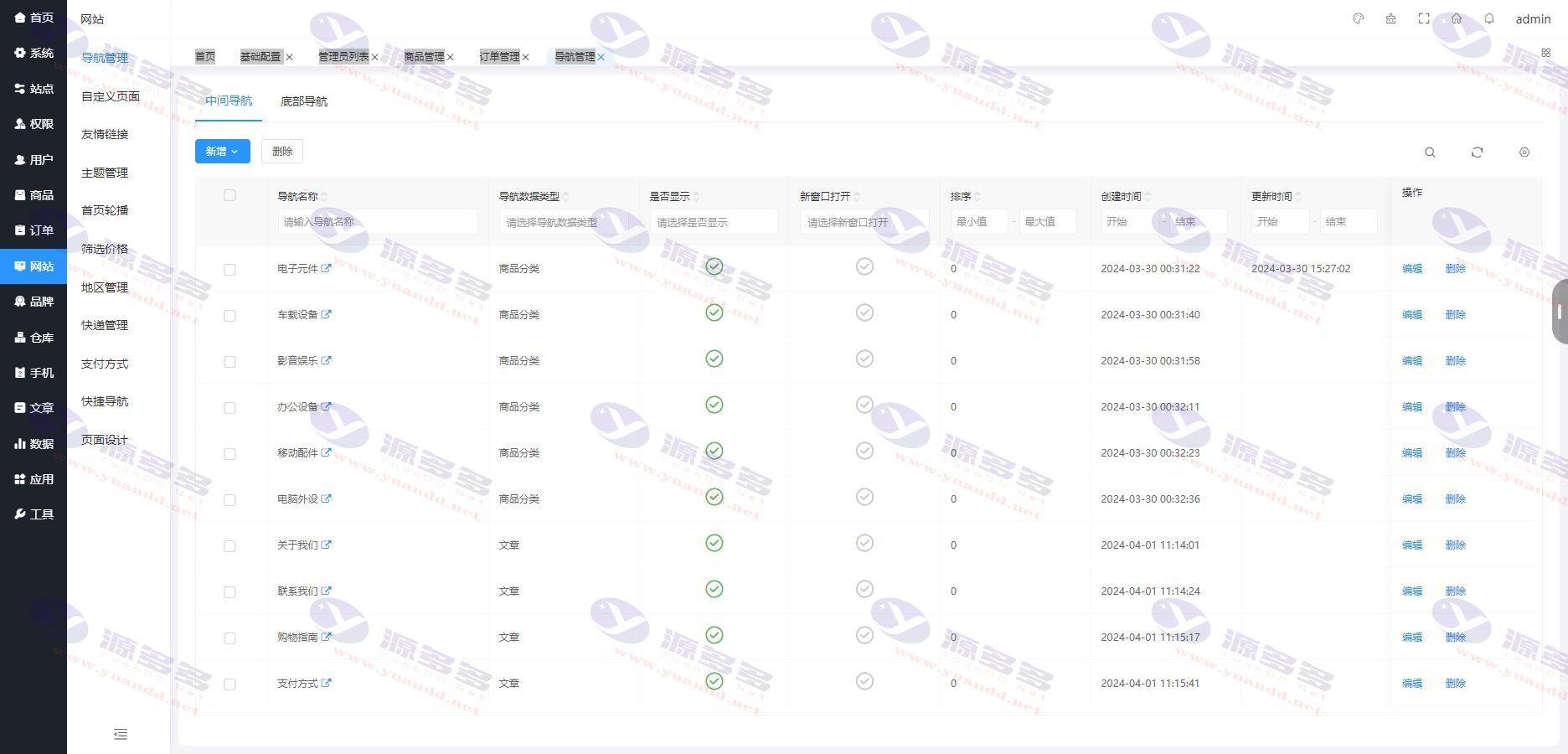Open 请选择新窗口打开 filter dropdown

pos(864,222)
